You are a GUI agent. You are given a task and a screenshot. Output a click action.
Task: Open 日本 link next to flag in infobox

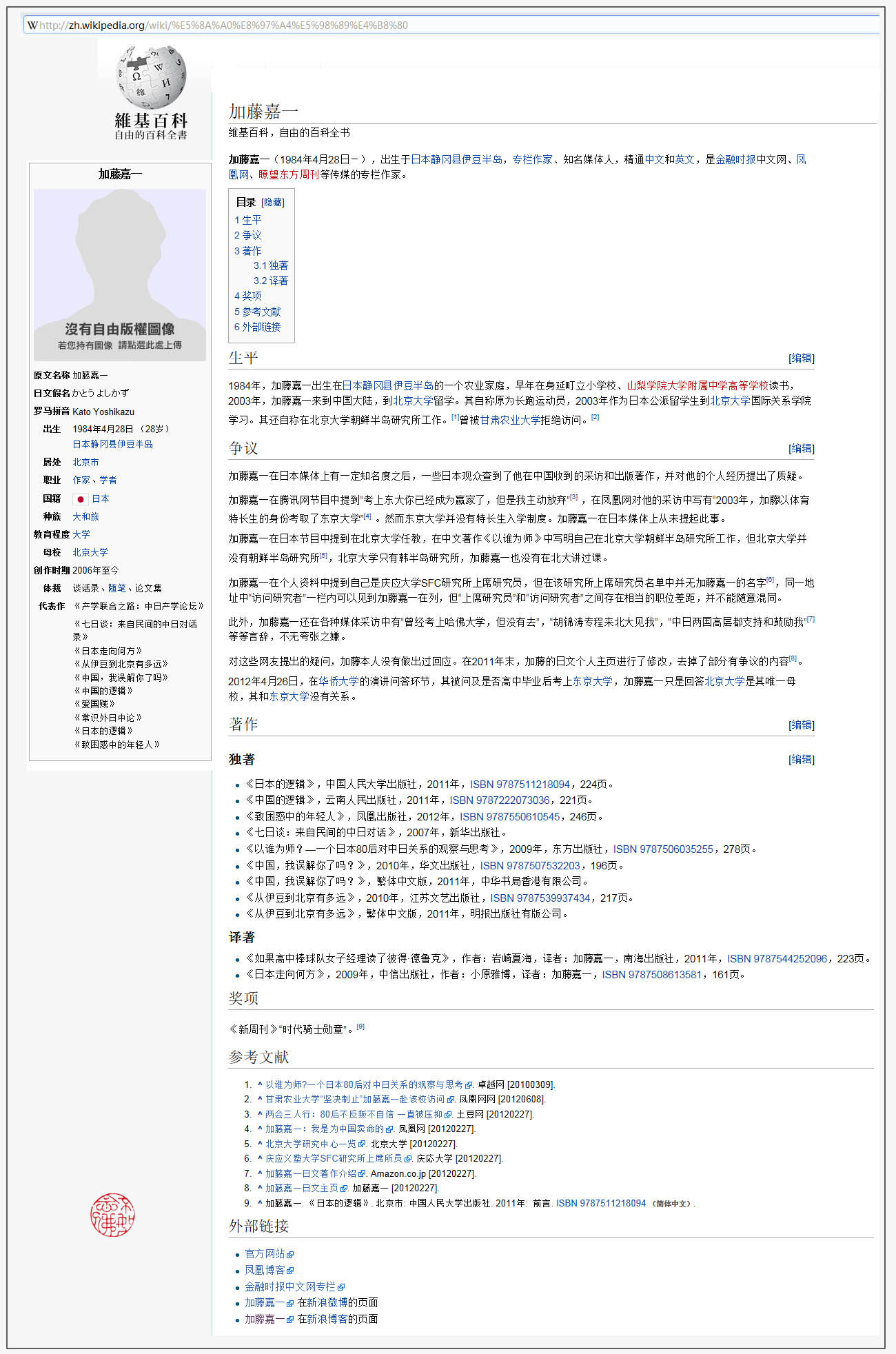[x=101, y=498]
